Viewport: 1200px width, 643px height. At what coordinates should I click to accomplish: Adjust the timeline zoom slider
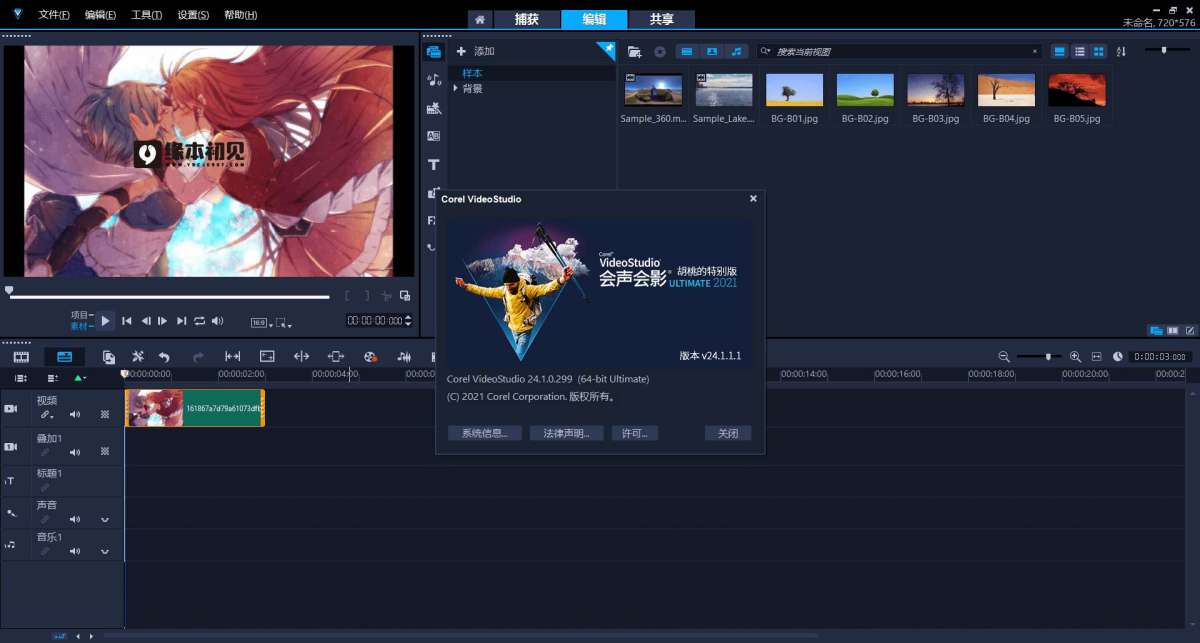tap(1040, 357)
